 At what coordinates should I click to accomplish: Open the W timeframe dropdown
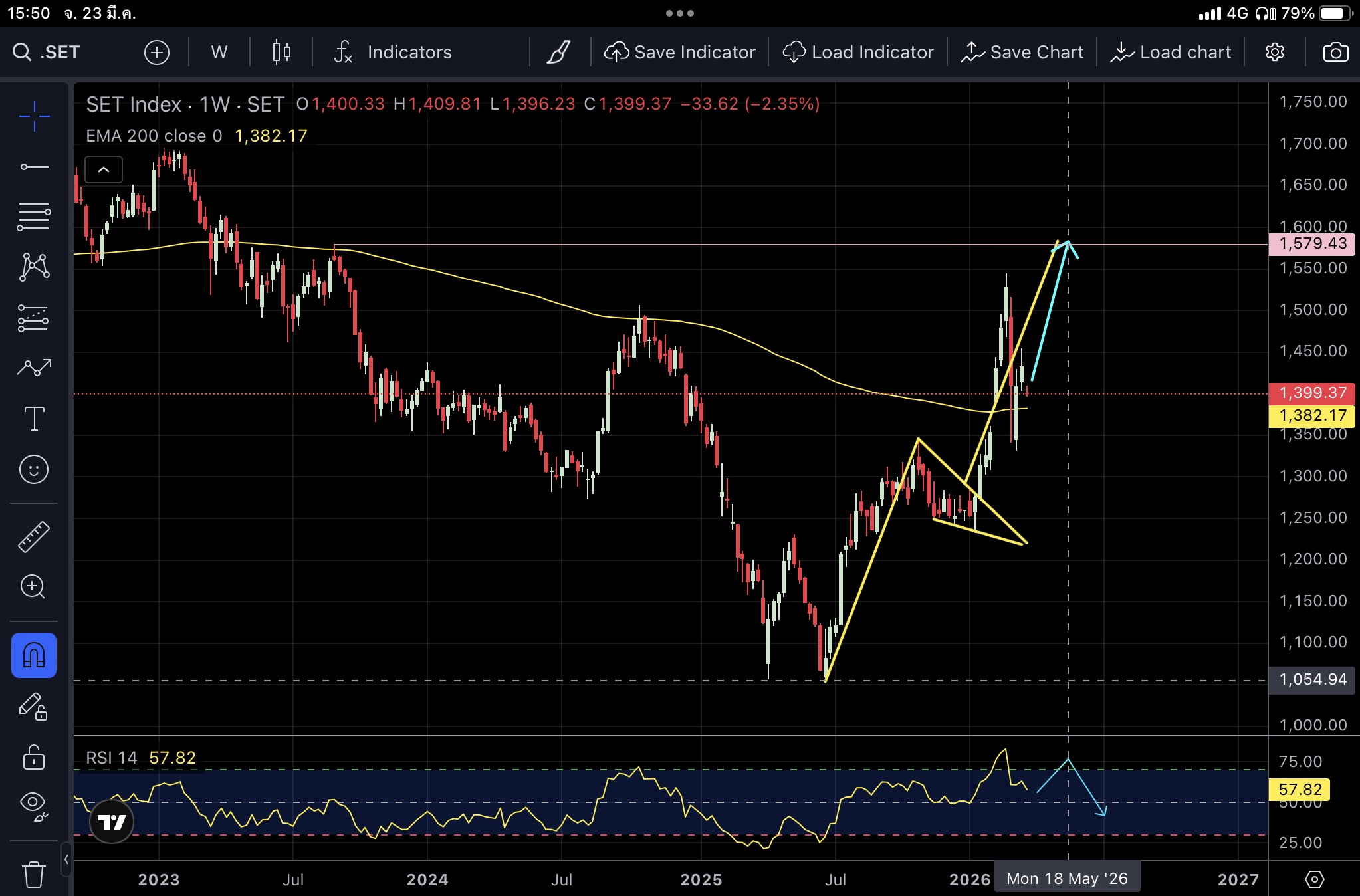(x=219, y=53)
